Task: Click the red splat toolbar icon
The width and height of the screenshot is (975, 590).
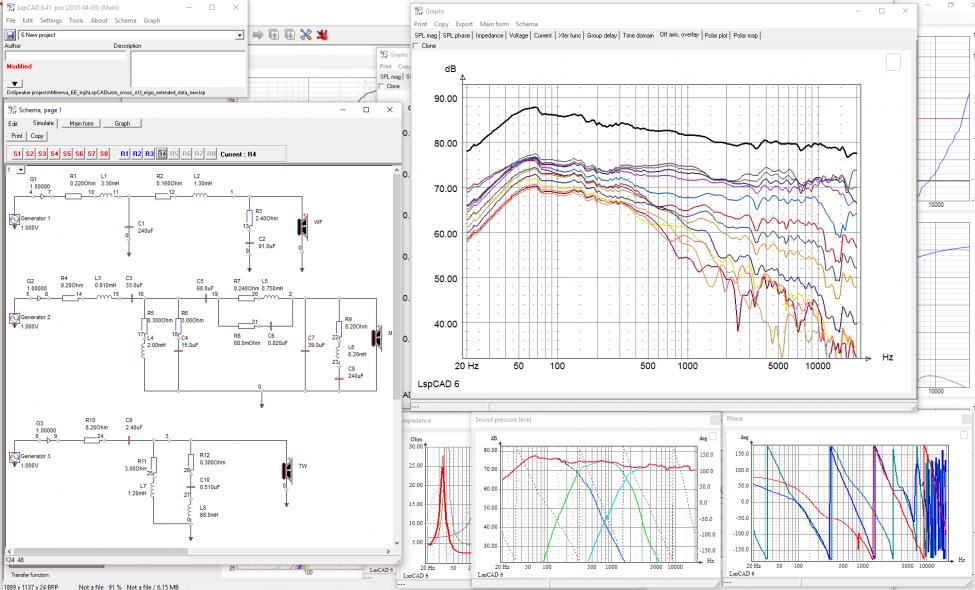Action: point(321,35)
